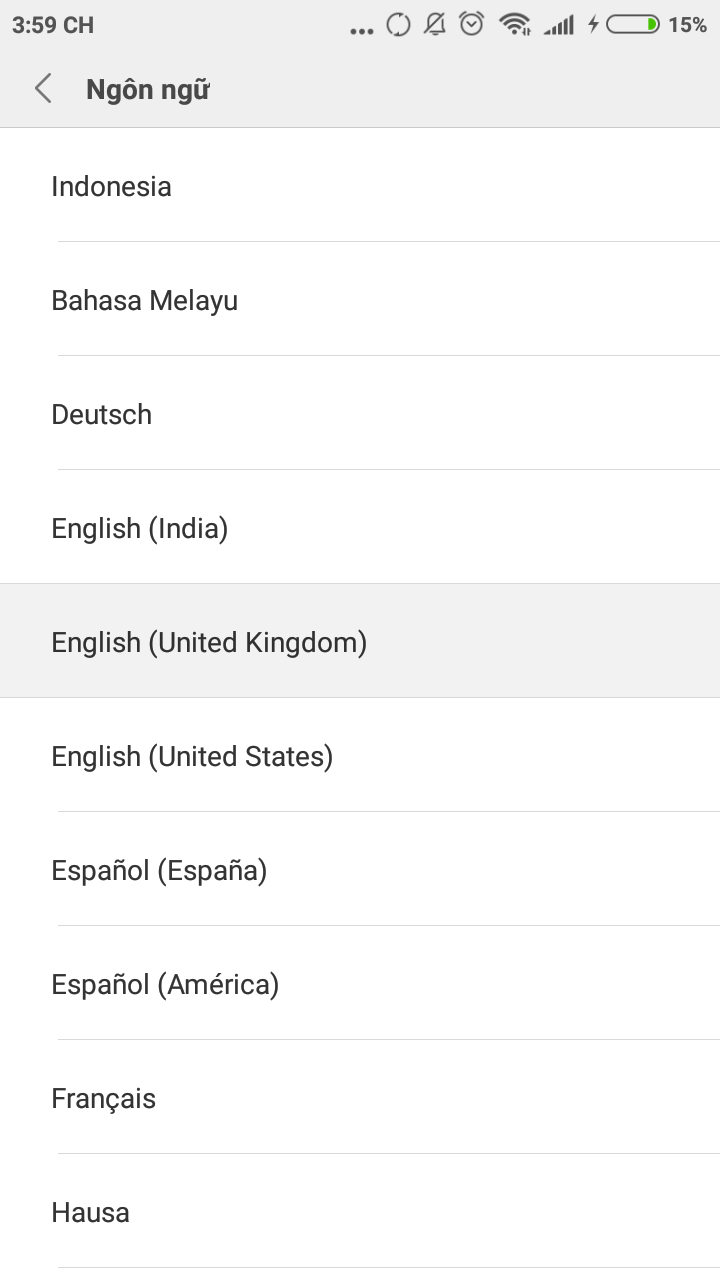The image size is (720, 1280).
Task: Select English (United Kingdom)
Action: point(209,642)
